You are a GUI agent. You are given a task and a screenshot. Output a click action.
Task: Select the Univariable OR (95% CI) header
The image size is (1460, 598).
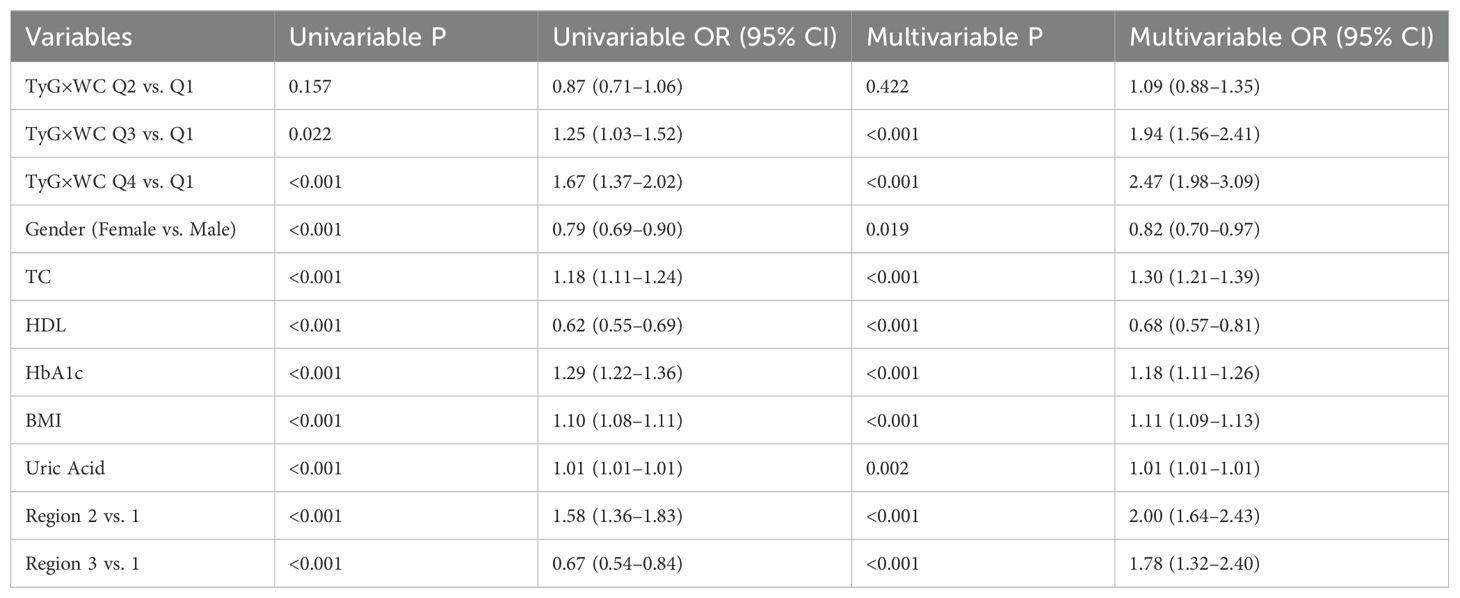(x=693, y=37)
